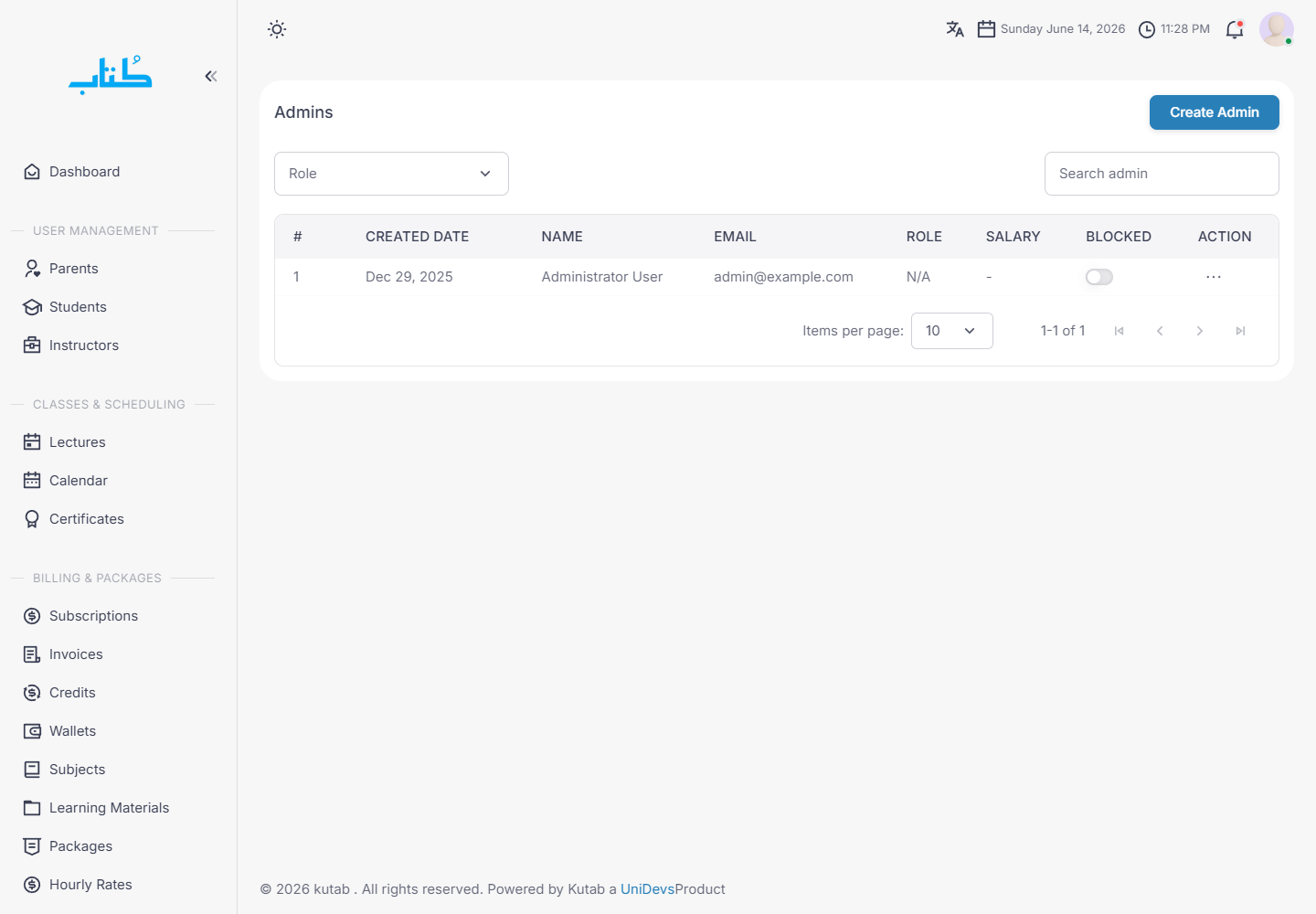The height and width of the screenshot is (914, 1316).
Task: Jump to last page arrow
Action: pos(1240,331)
